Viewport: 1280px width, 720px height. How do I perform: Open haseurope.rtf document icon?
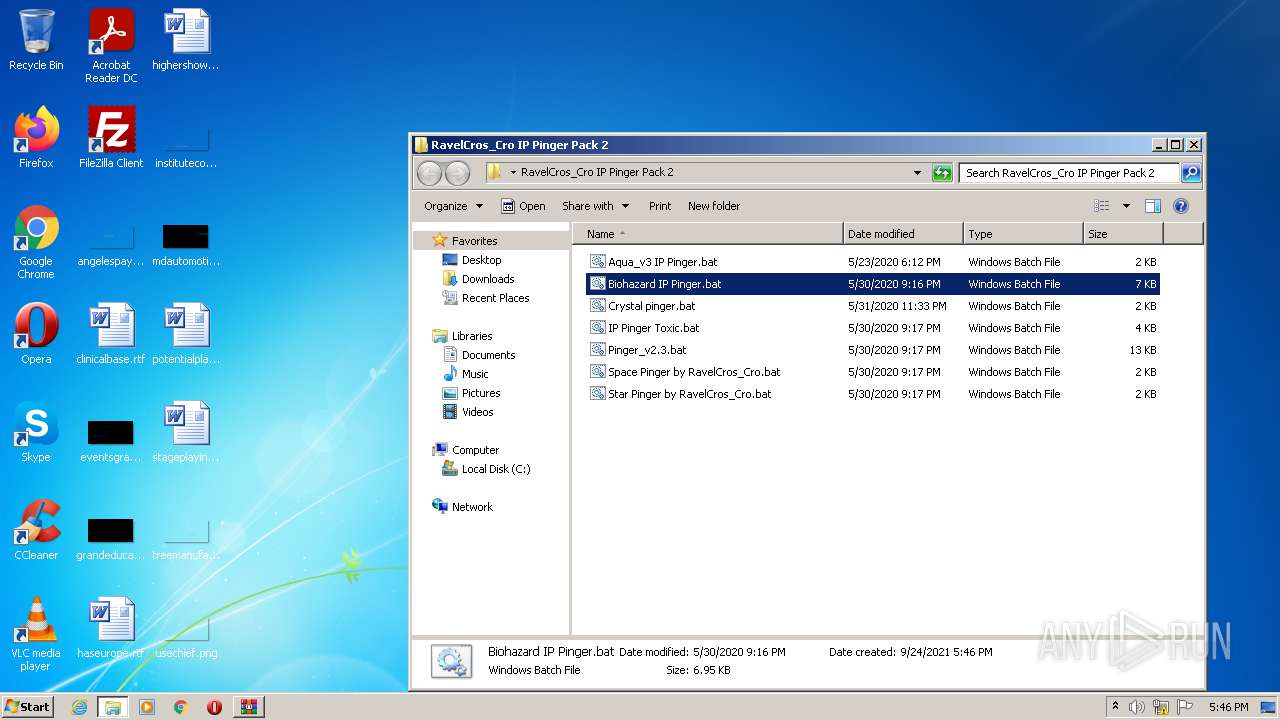(111, 627)
